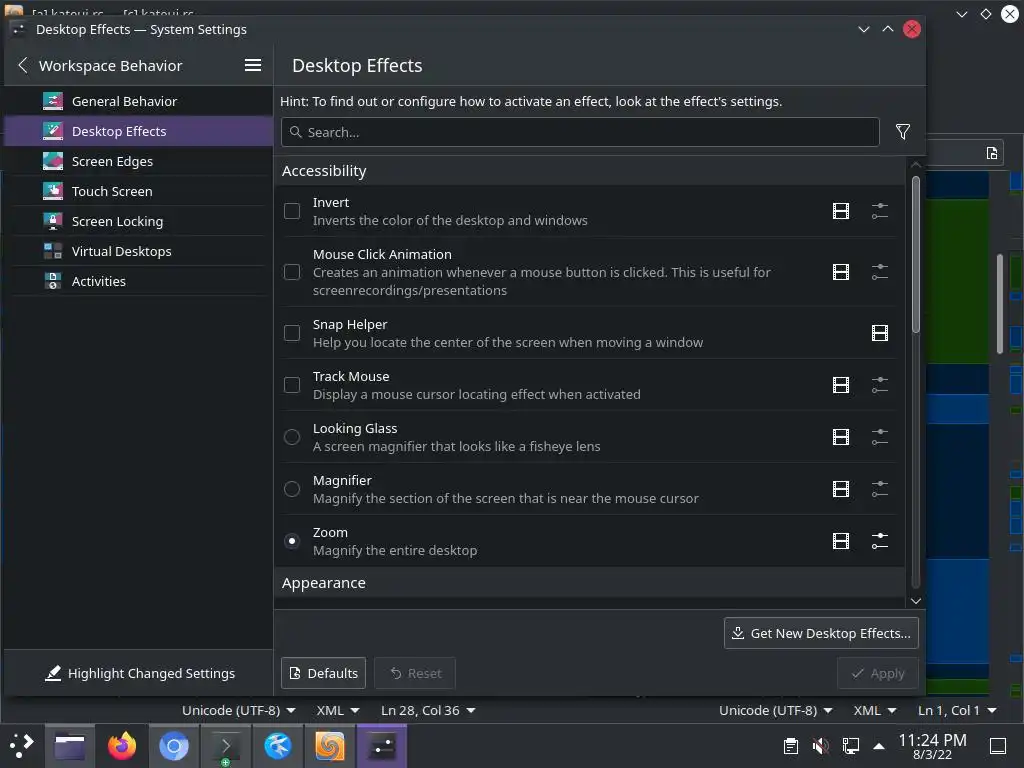Click the down arrow under the effects list
Image resolution: width=1024 pixels, height=768 pixels.
(x=916, y=601)
